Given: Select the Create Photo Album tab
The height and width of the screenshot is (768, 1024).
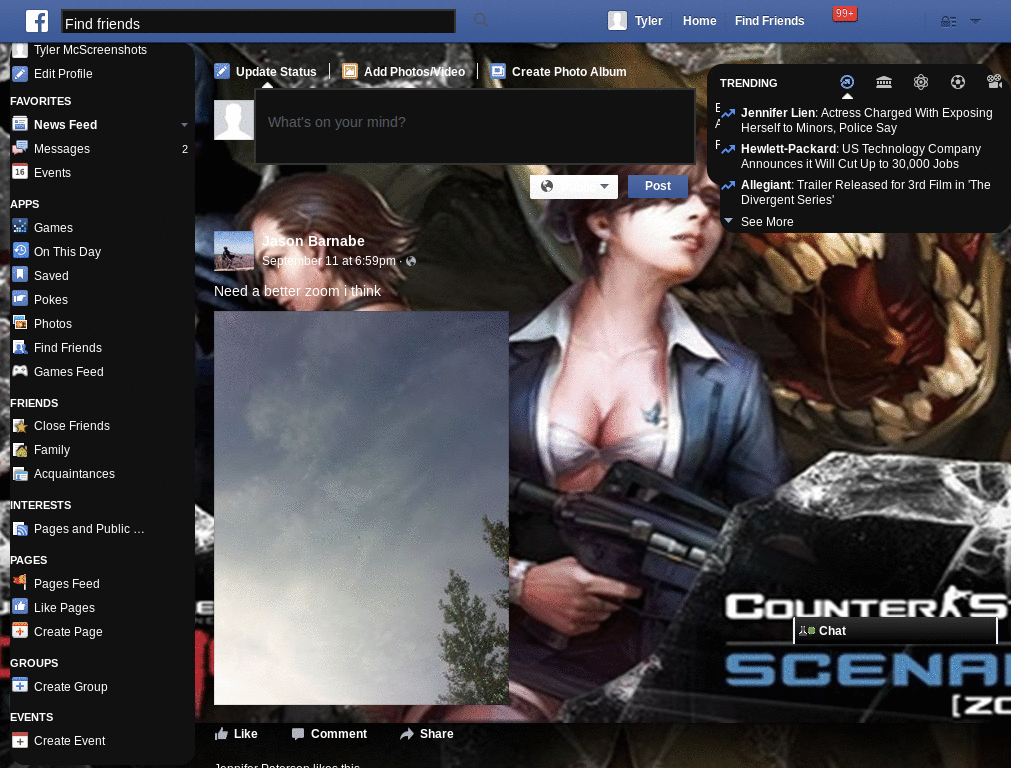Looking at the screenshot, I should [x=559, y=72].
